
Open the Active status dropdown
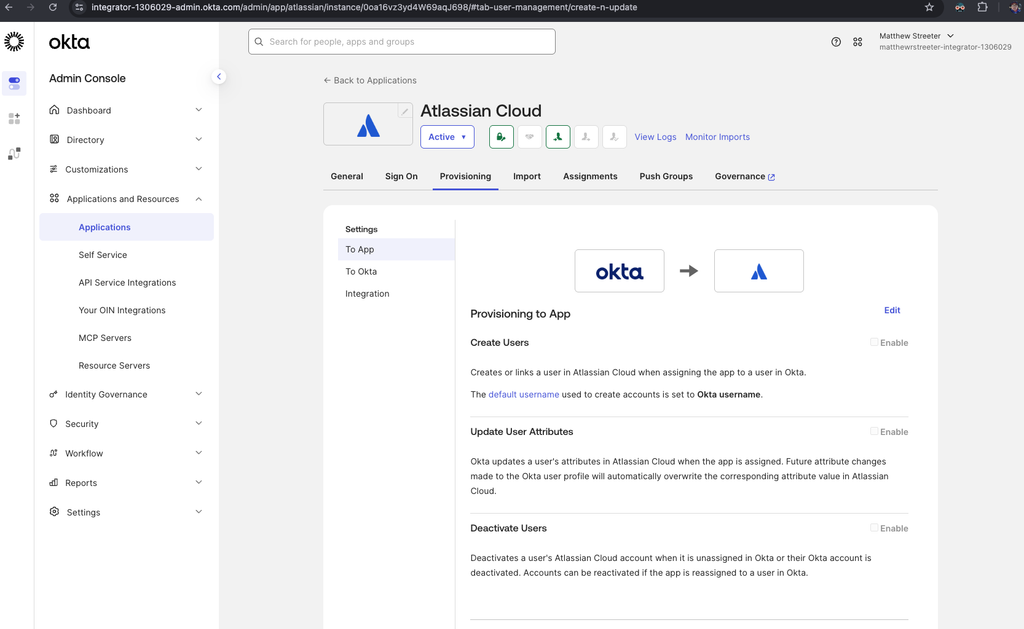coord(447,137)
